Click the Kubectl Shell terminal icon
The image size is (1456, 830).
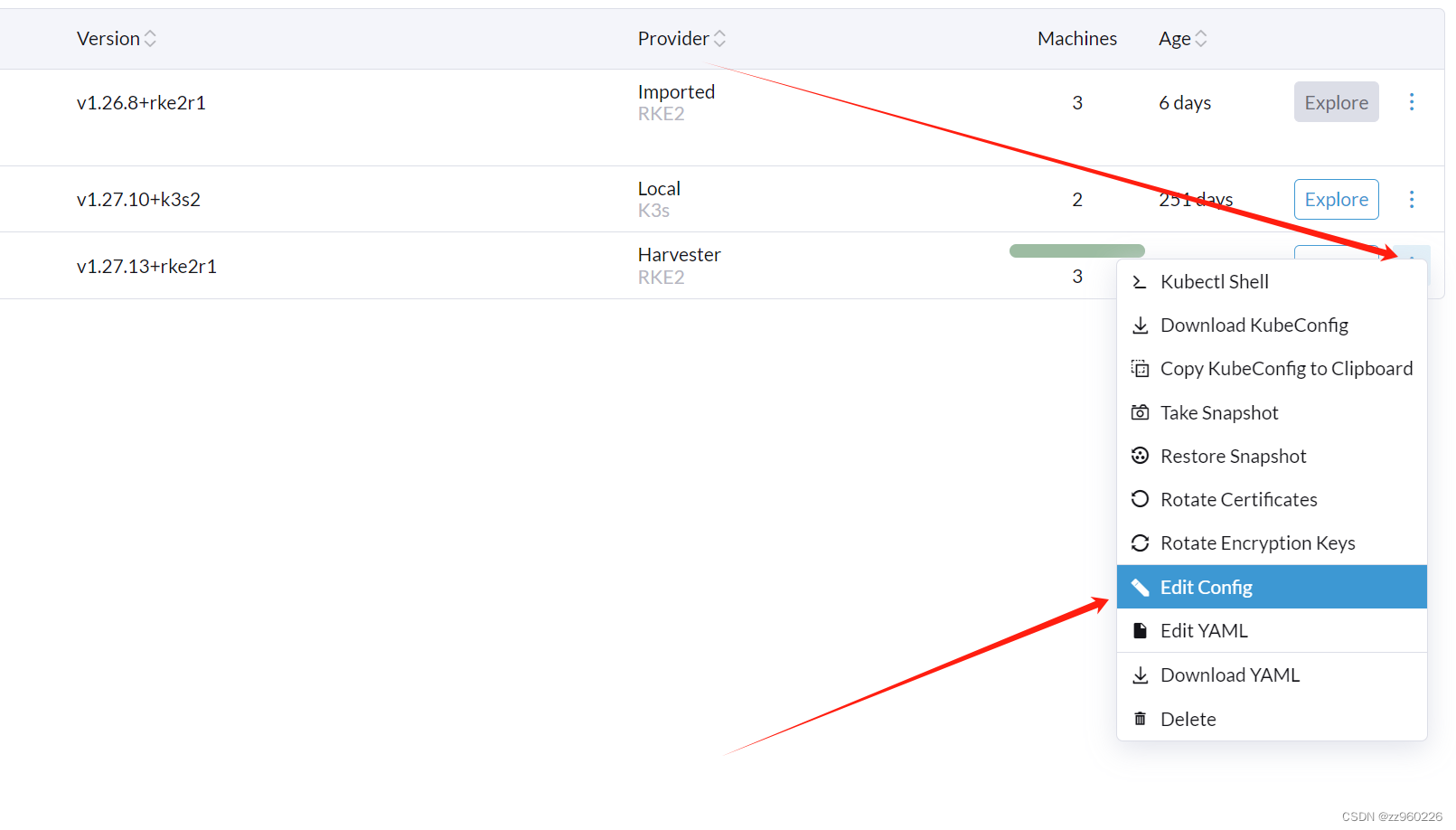(x=1140, y=283)
